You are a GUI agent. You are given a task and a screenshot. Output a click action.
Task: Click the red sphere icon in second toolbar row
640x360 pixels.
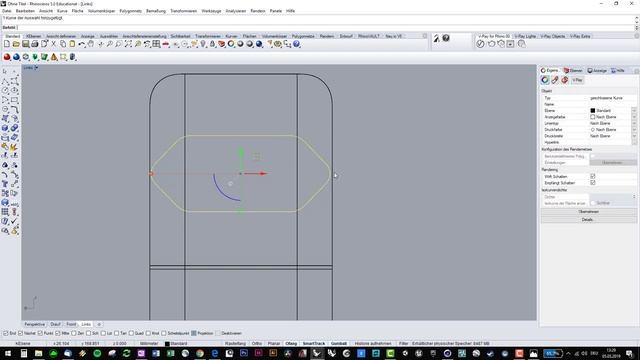click(x=7, y=57)
